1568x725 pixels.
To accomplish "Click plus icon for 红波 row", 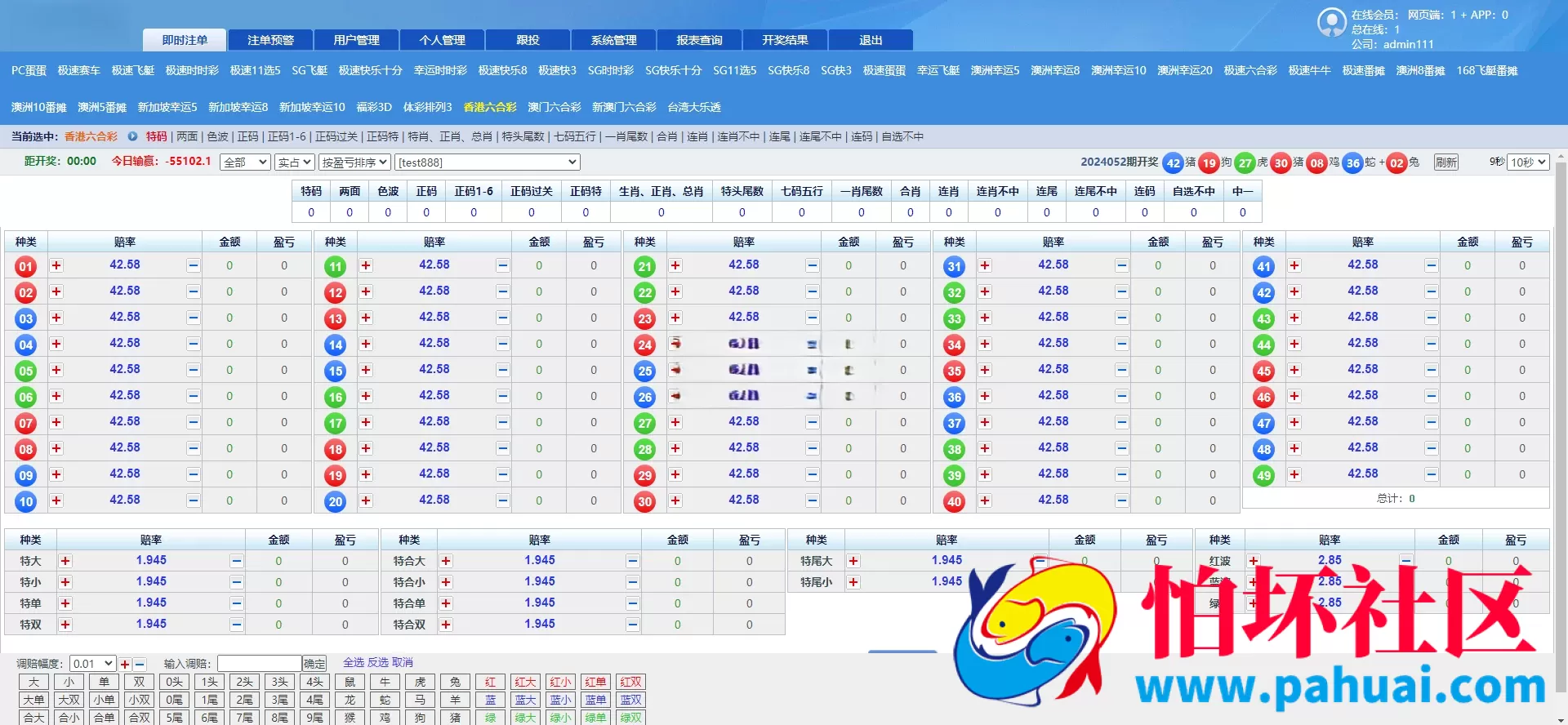I will click(1253, 561).
